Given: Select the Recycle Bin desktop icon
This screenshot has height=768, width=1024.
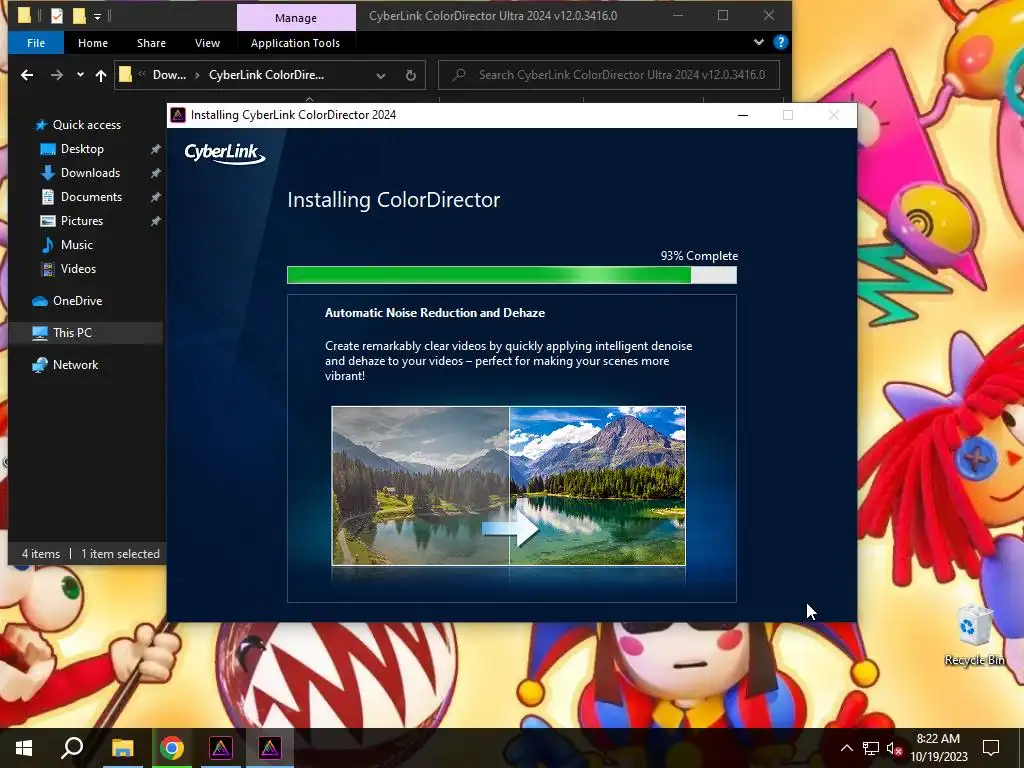Looking at the screenshot, I should coord(974,635).
